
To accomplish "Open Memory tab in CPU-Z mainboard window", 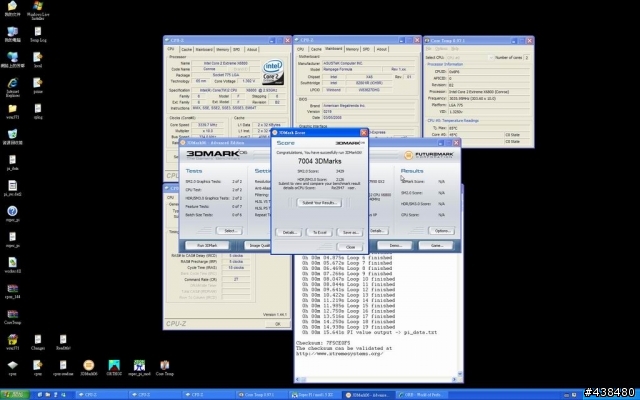I will point(352,49).
